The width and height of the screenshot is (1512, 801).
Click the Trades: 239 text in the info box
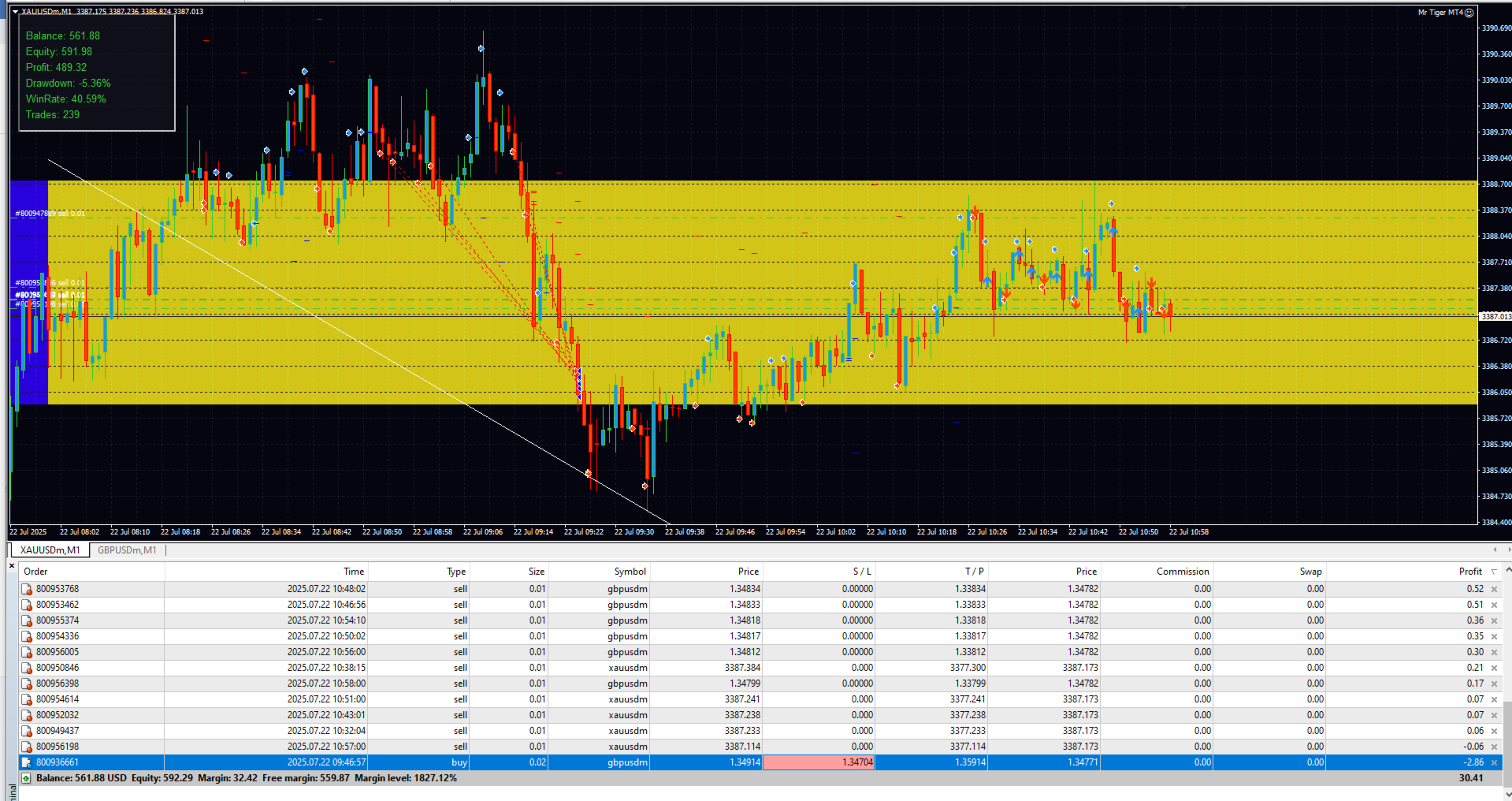pos(52,115)
